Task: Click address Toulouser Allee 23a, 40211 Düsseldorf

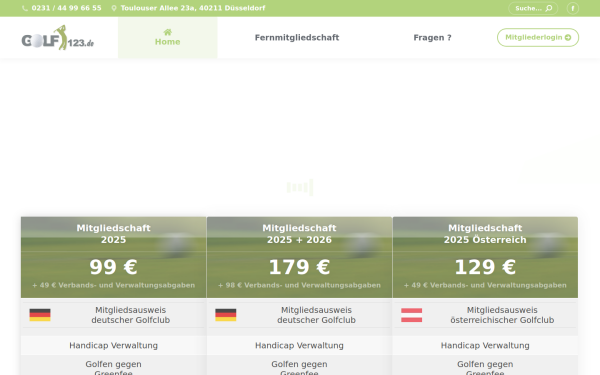Action: (193, 8)
